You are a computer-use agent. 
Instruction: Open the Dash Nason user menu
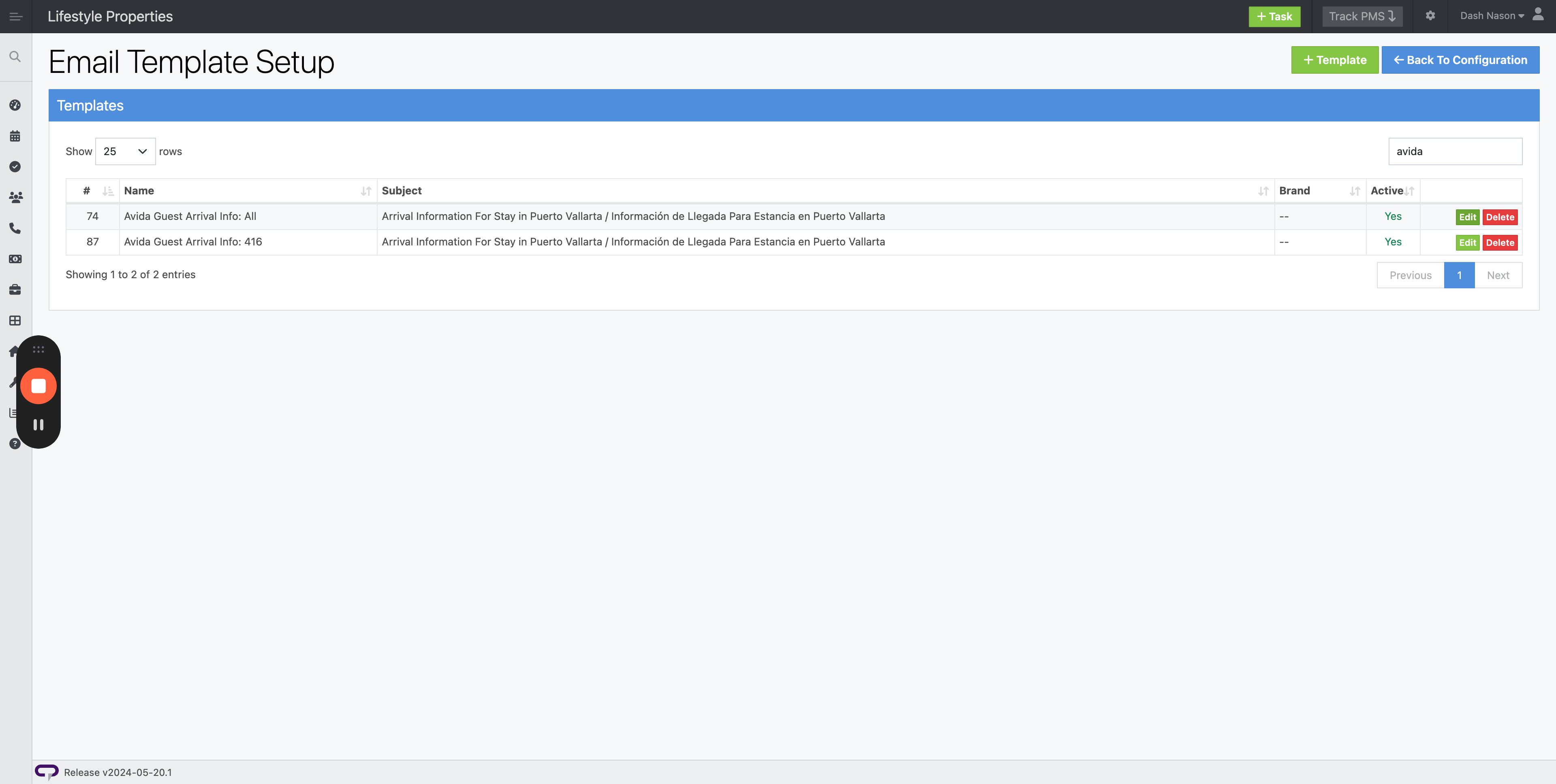(x=1492, y=16)
